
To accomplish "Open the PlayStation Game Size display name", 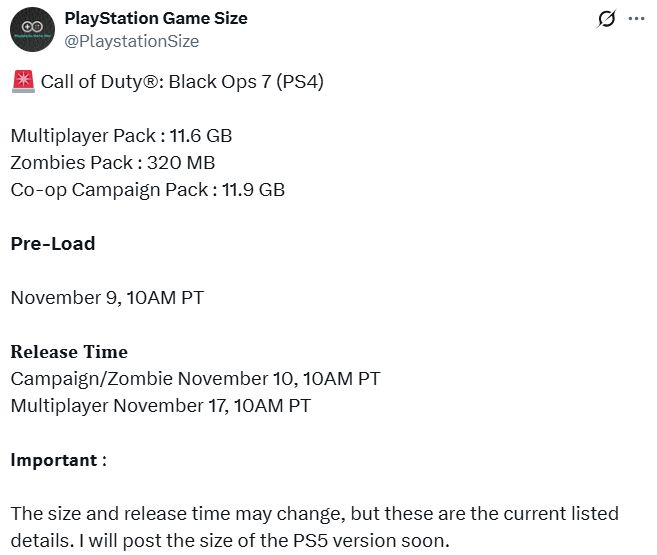I will point(155,18).
